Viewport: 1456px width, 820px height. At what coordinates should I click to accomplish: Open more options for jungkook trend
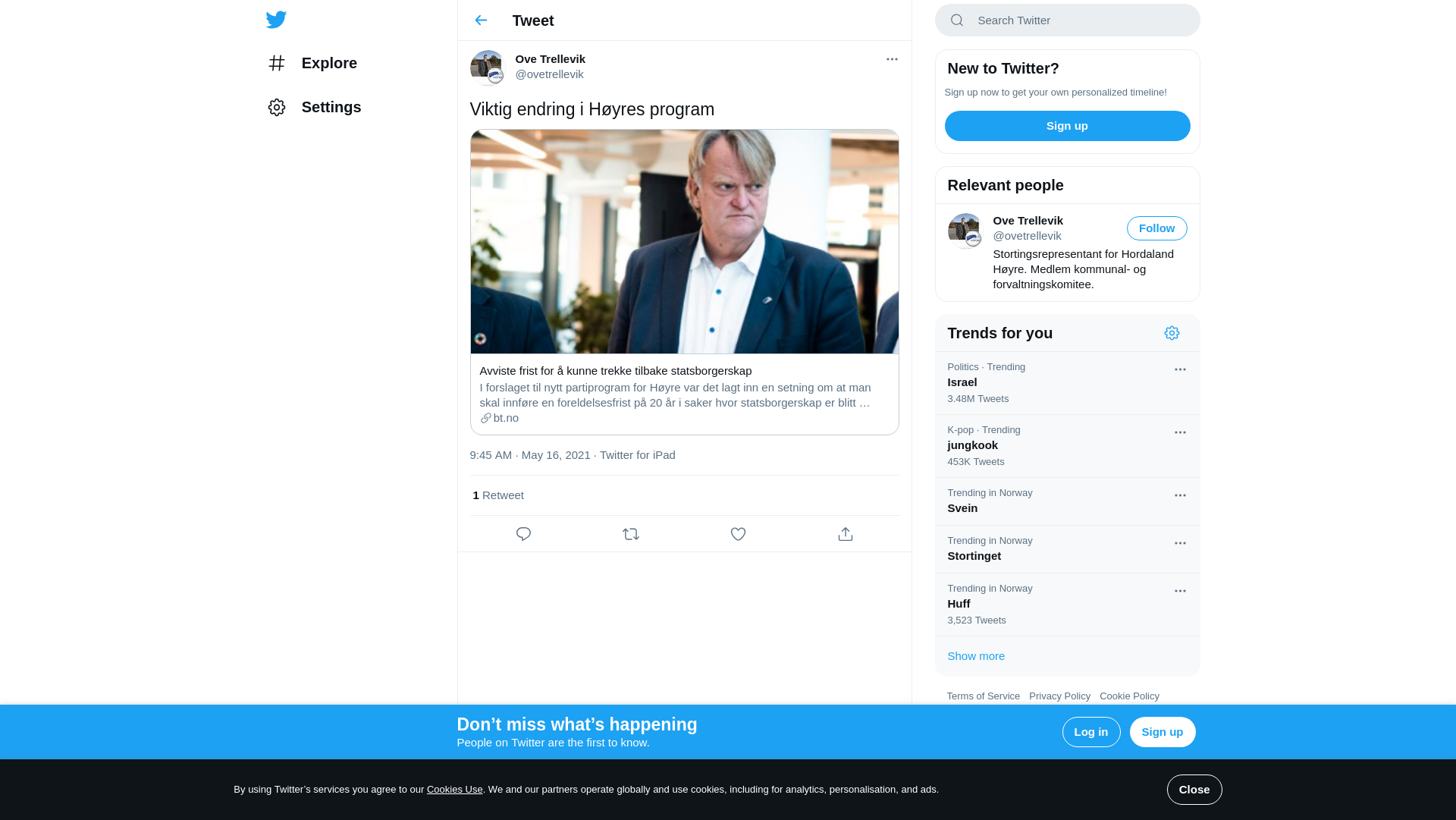tap(1180, 432)
